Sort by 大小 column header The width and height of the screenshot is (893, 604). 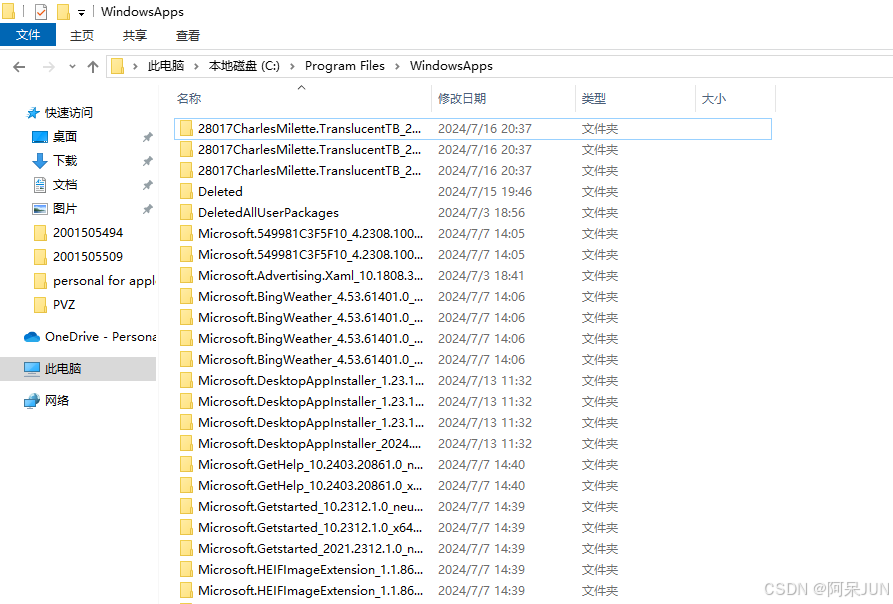[x=714, y=98]
